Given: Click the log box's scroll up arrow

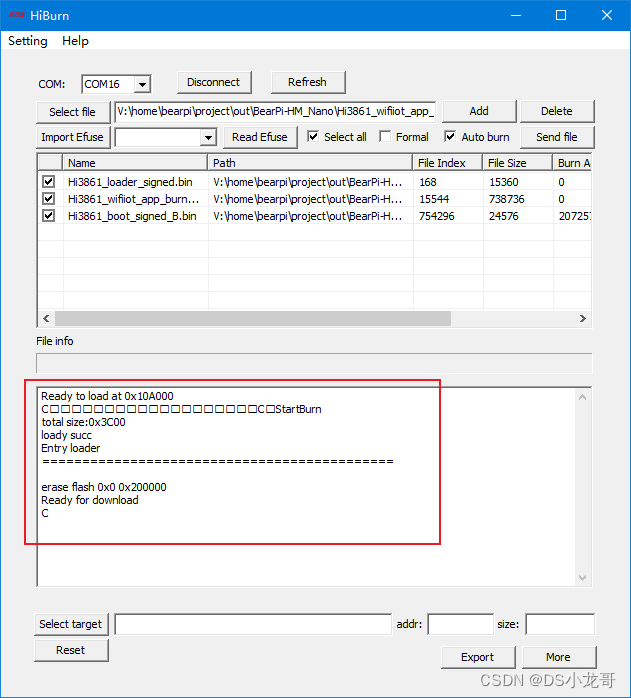Looking at the screenshot, I should pos(582,397).
